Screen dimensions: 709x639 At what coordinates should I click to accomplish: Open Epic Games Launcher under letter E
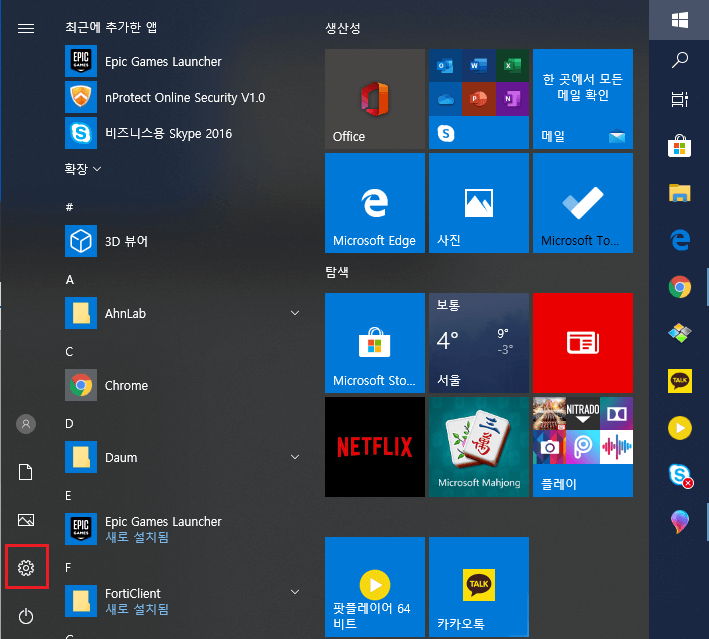(x=183, y=529)
